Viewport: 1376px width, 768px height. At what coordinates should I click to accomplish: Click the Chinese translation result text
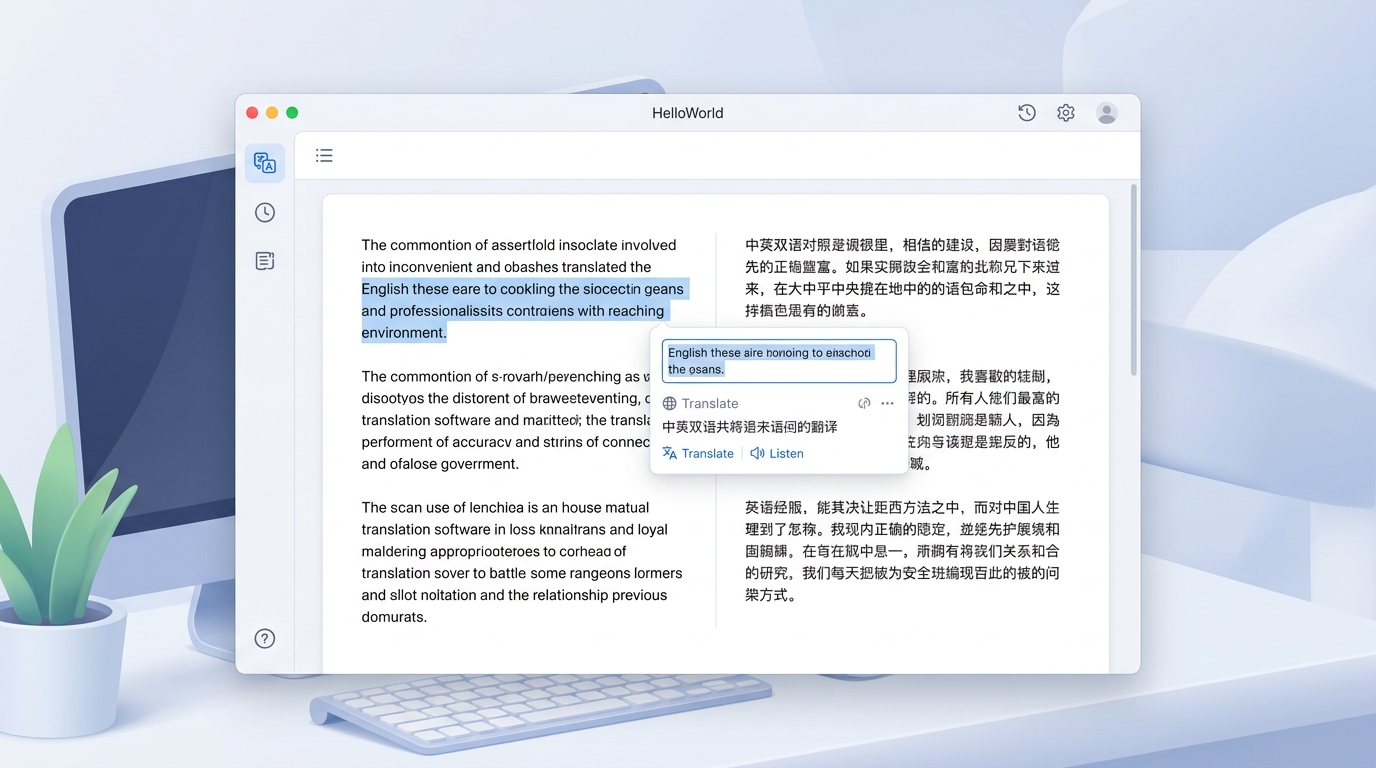click(x=749, y=426)
